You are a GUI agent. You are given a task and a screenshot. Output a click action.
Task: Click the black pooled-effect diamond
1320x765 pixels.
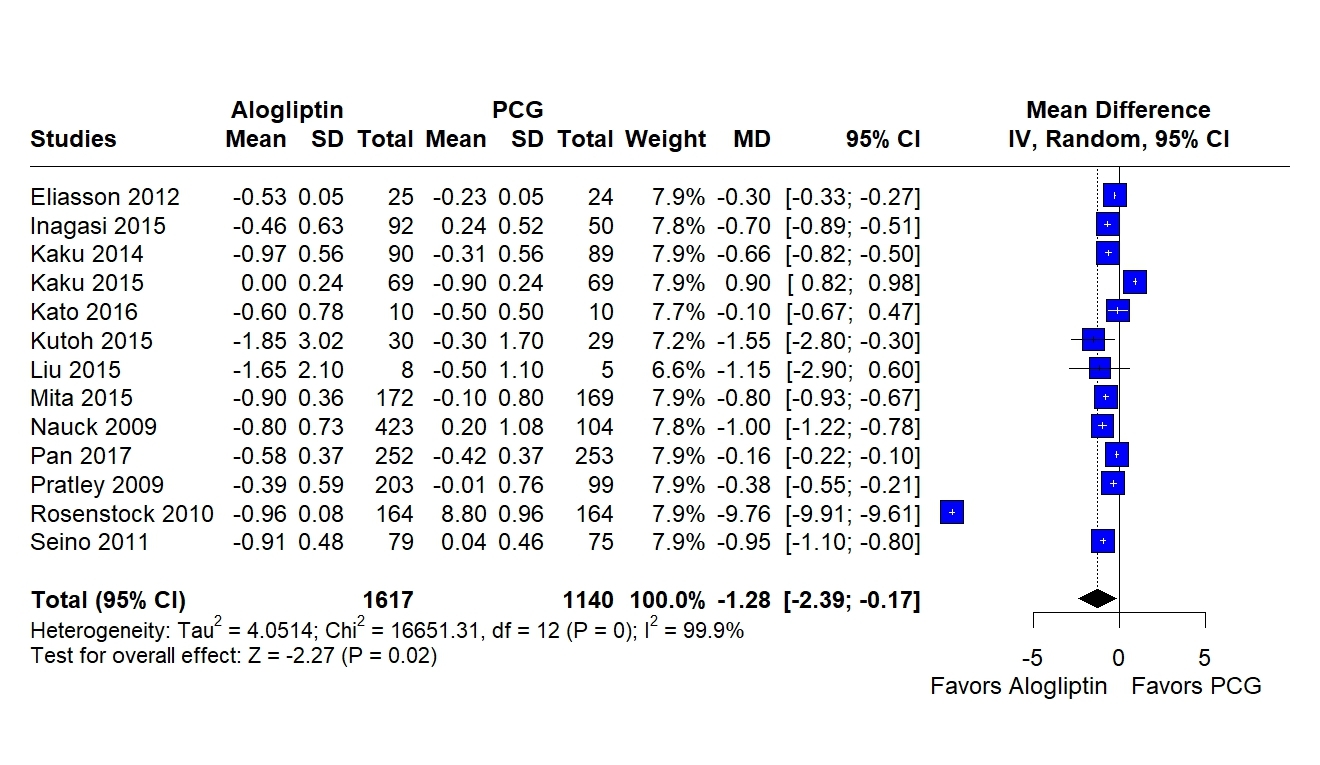(x=1097, y=599)
